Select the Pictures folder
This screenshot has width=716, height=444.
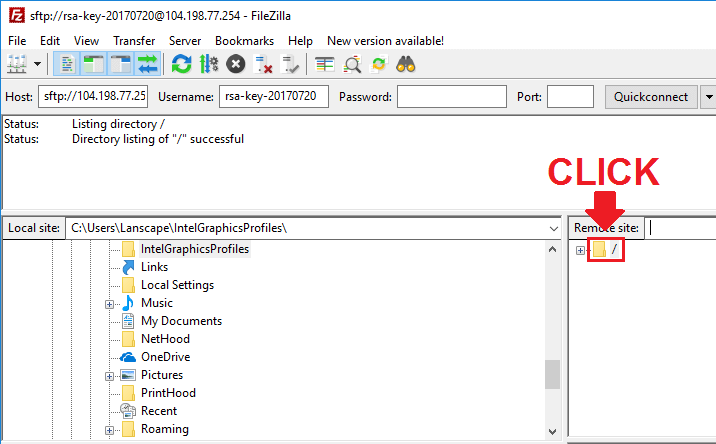(162, 375)
